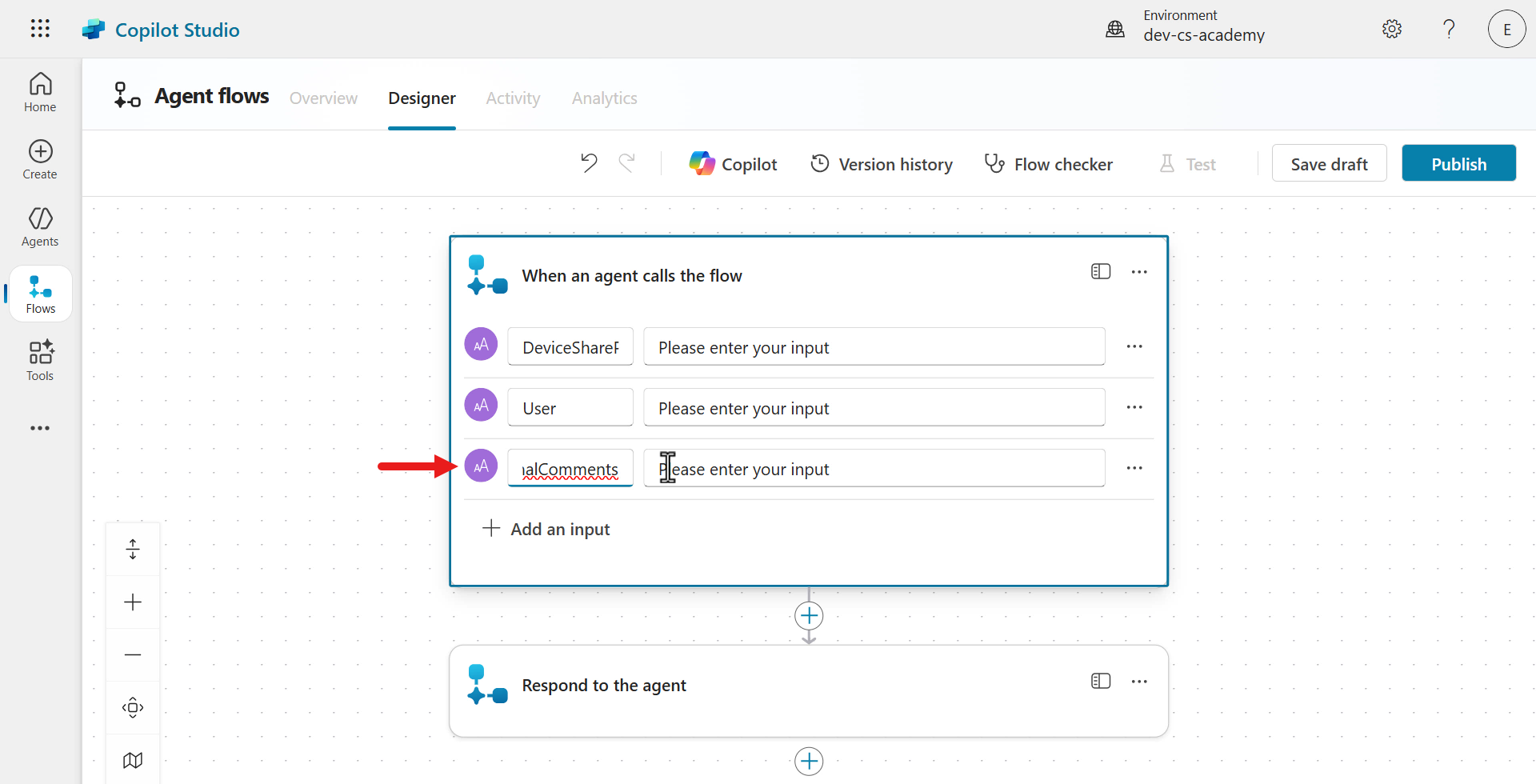Screen dimensions: 1536x784
Task: Run the Flow checker
Action: 1048,163
